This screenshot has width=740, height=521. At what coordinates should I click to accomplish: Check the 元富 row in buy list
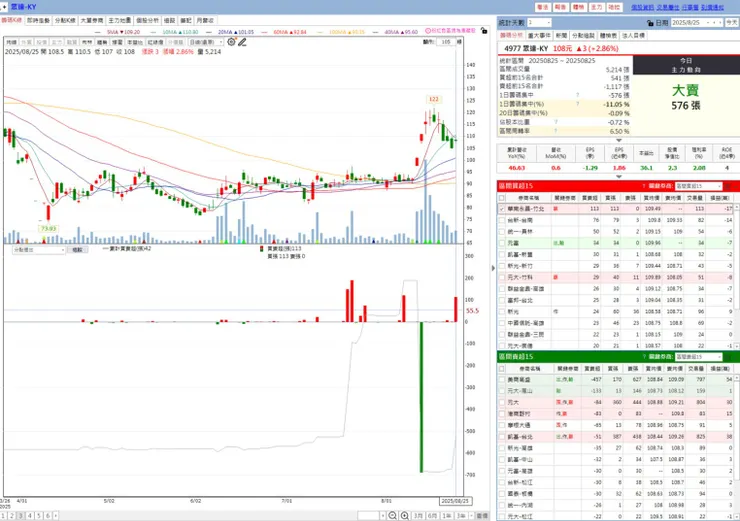pyautogui.click(x=502, y=243)
